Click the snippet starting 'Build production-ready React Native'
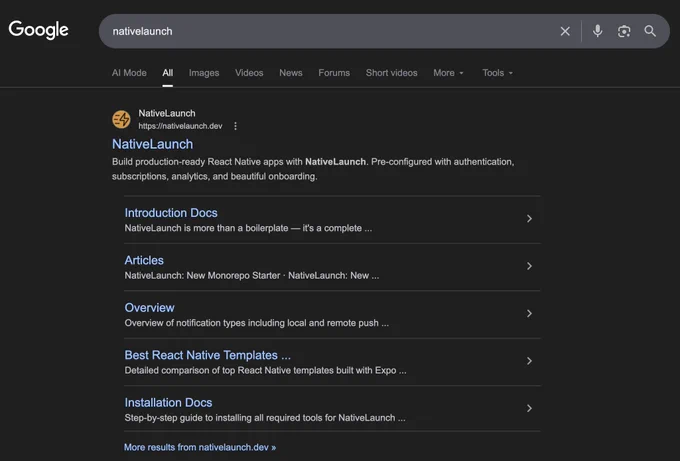Image resolution: width=680 pixels, height=461 pixels. pyautogui.click(x=313, y=169)
